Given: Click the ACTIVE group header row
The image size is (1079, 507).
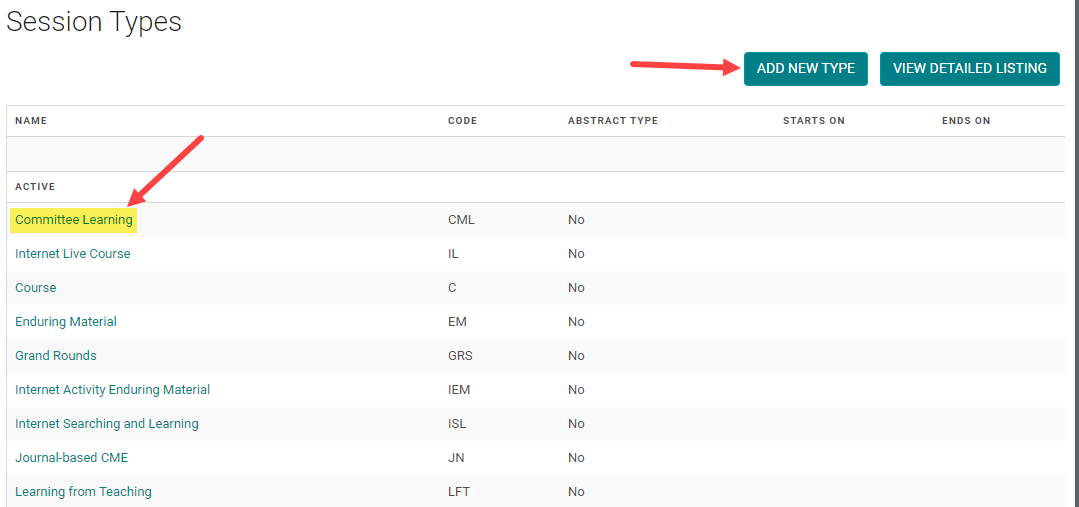Looking at the screenshot, I should 35,187.
